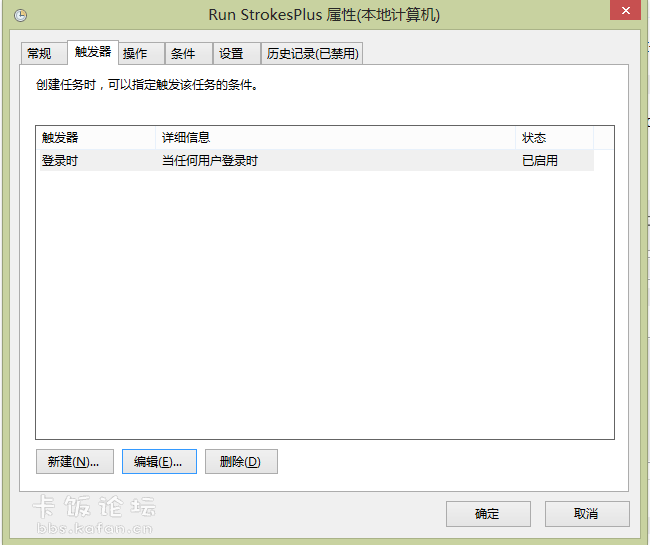Sort by the 状态 column header
The height and width of the screenshot is (545, 650).
point(555,138)
